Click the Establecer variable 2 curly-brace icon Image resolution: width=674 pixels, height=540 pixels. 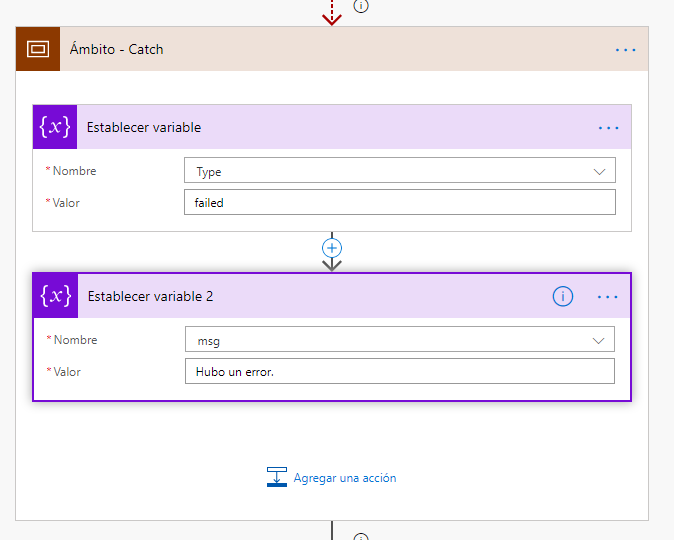55,296
